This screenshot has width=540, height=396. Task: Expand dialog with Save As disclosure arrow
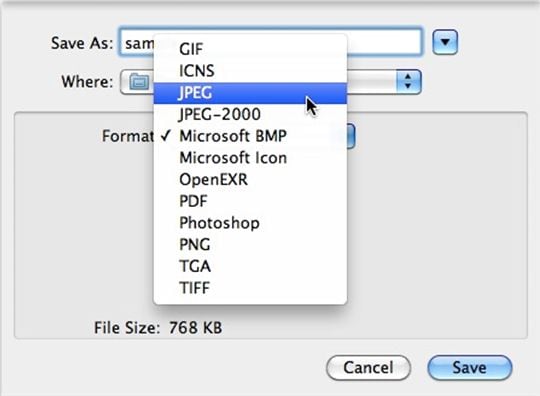445,42
